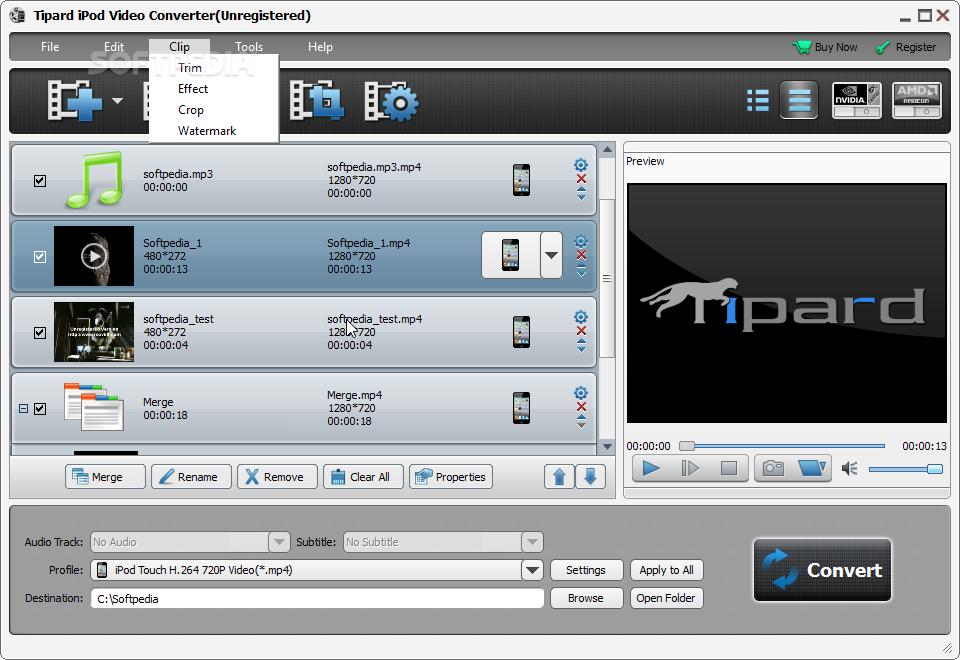Move selected item up with arrow button

559,476
